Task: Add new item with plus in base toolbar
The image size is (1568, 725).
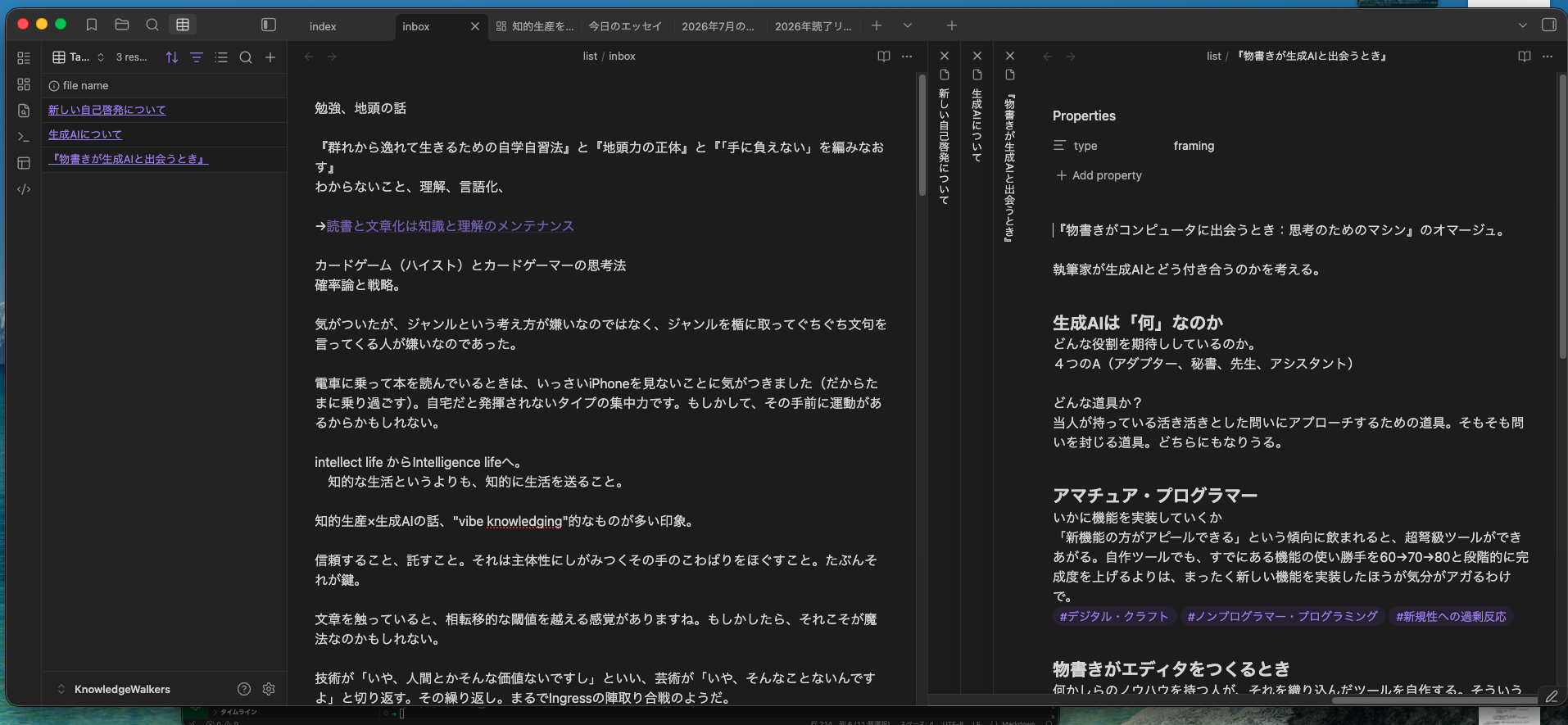Action: [270, 57]
